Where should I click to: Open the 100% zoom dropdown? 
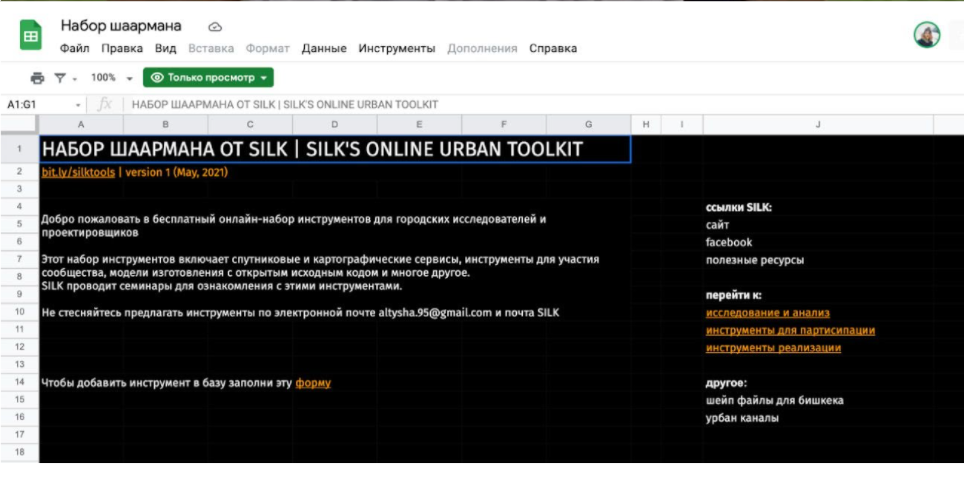(112, 78)
